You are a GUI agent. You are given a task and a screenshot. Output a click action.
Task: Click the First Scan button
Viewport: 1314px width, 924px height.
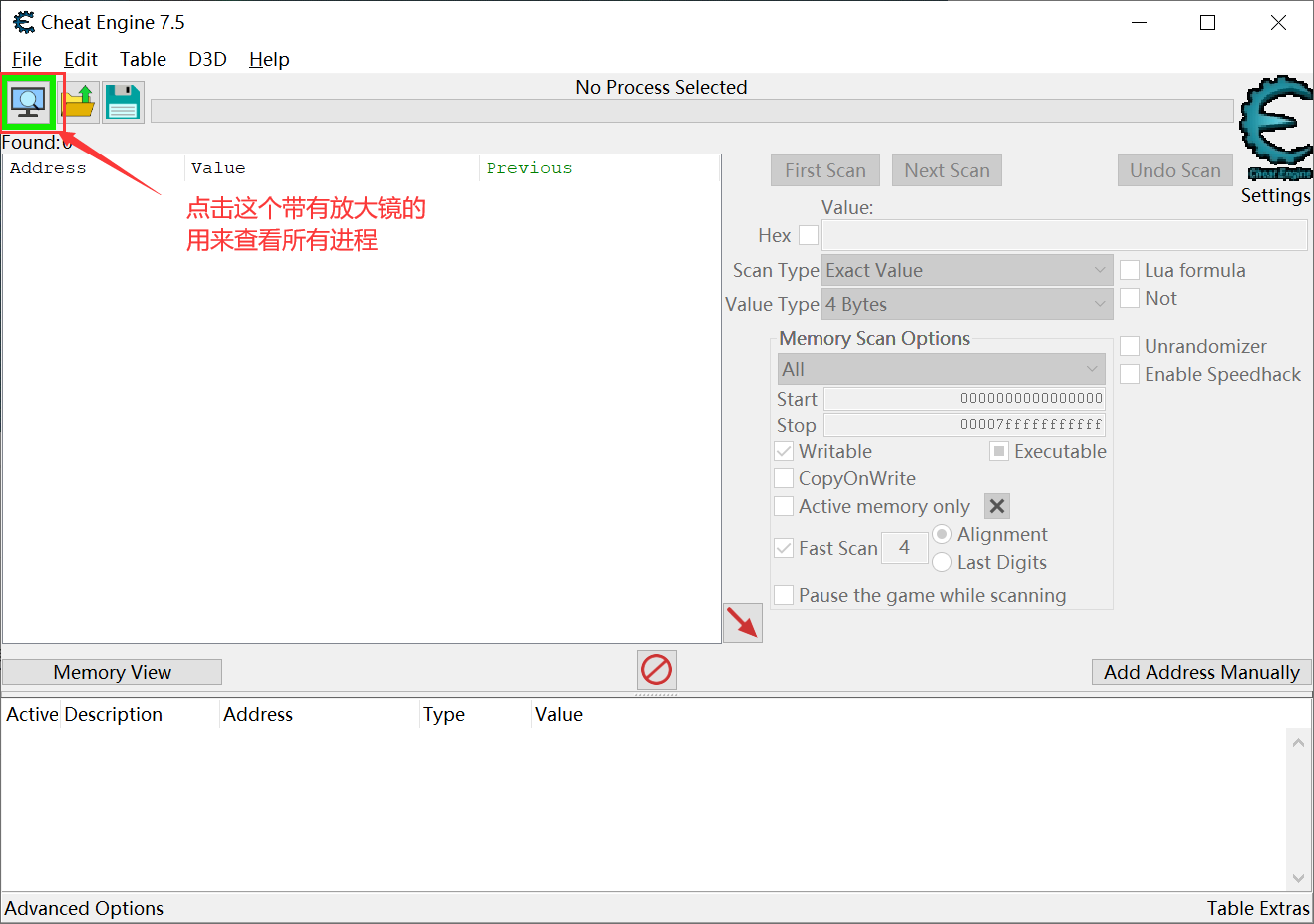[825, 170]
